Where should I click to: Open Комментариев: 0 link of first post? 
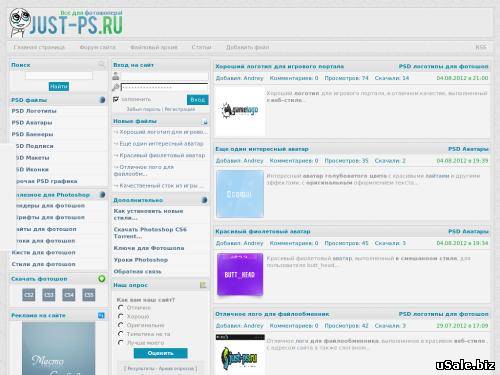point(294,78)
